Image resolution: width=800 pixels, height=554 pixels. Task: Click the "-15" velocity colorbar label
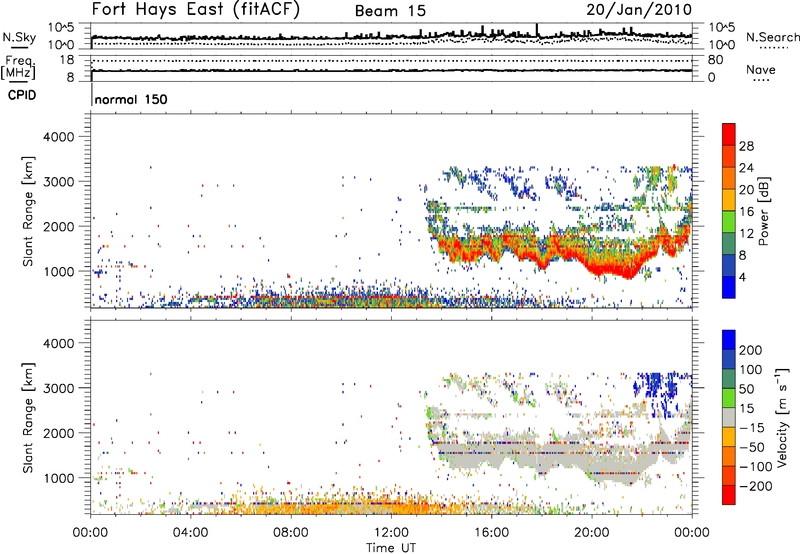tap(753, 427)
